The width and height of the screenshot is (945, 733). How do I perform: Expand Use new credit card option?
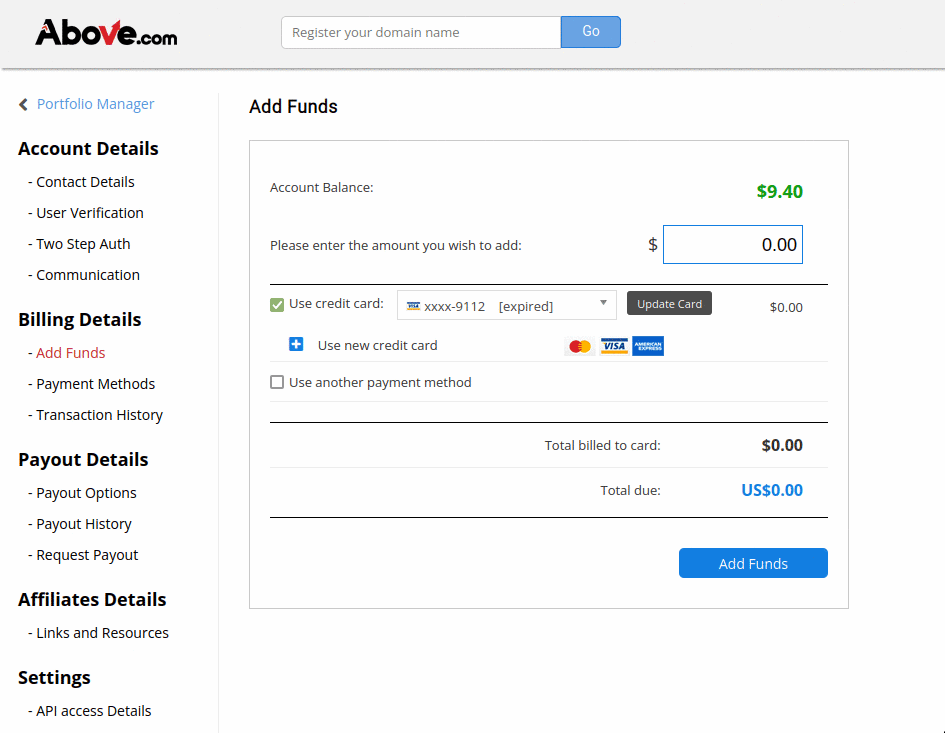click(x=377, y=345)
